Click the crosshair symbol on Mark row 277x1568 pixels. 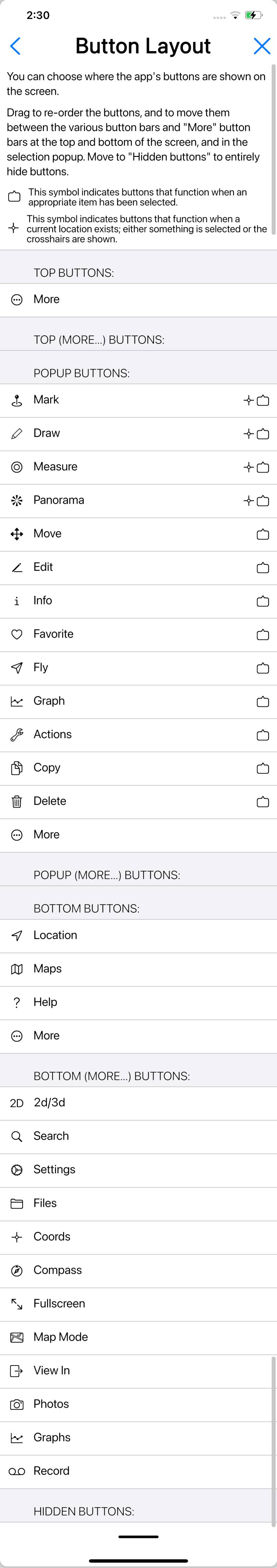249,401
